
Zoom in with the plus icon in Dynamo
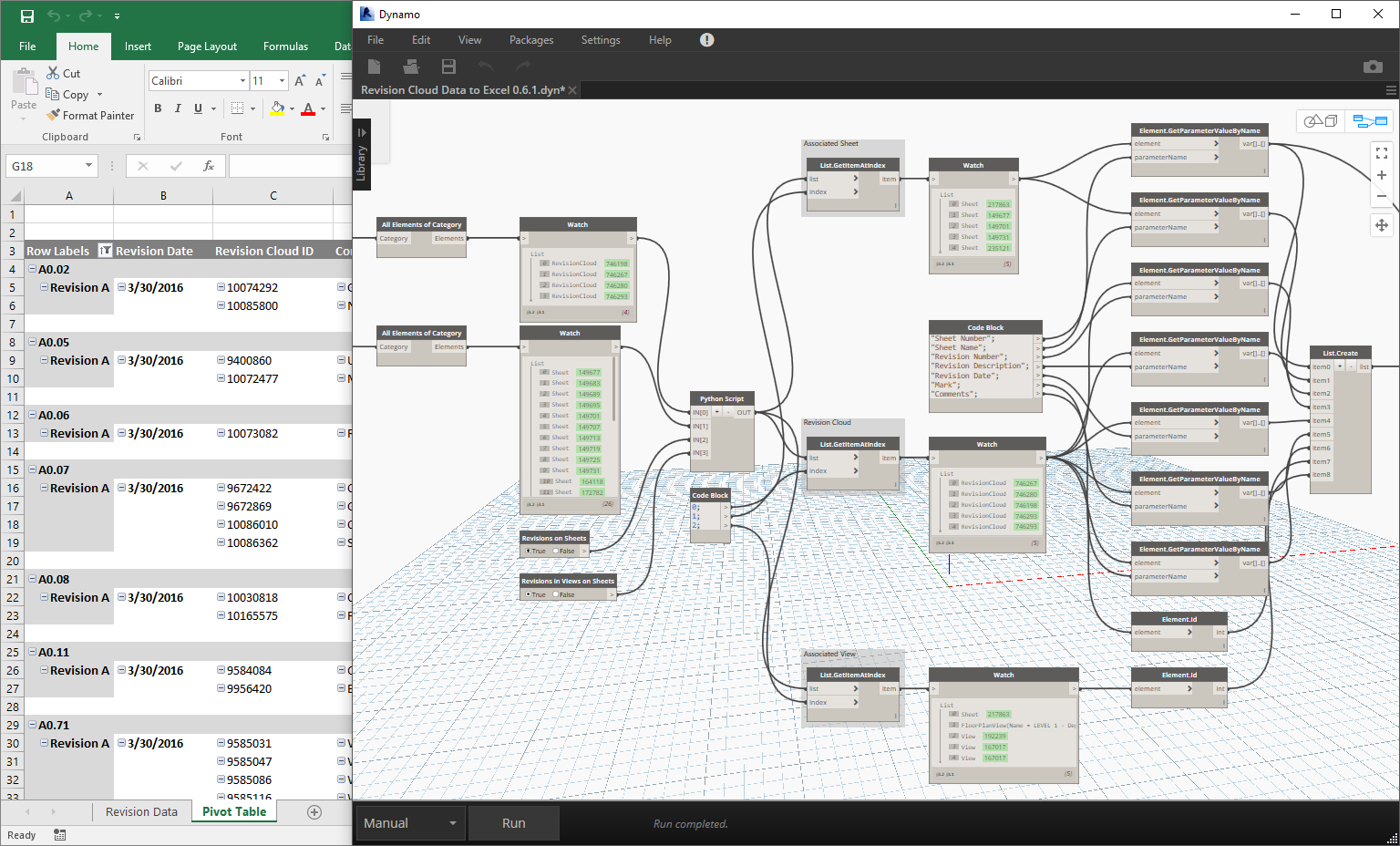(x=1382, y=175)
